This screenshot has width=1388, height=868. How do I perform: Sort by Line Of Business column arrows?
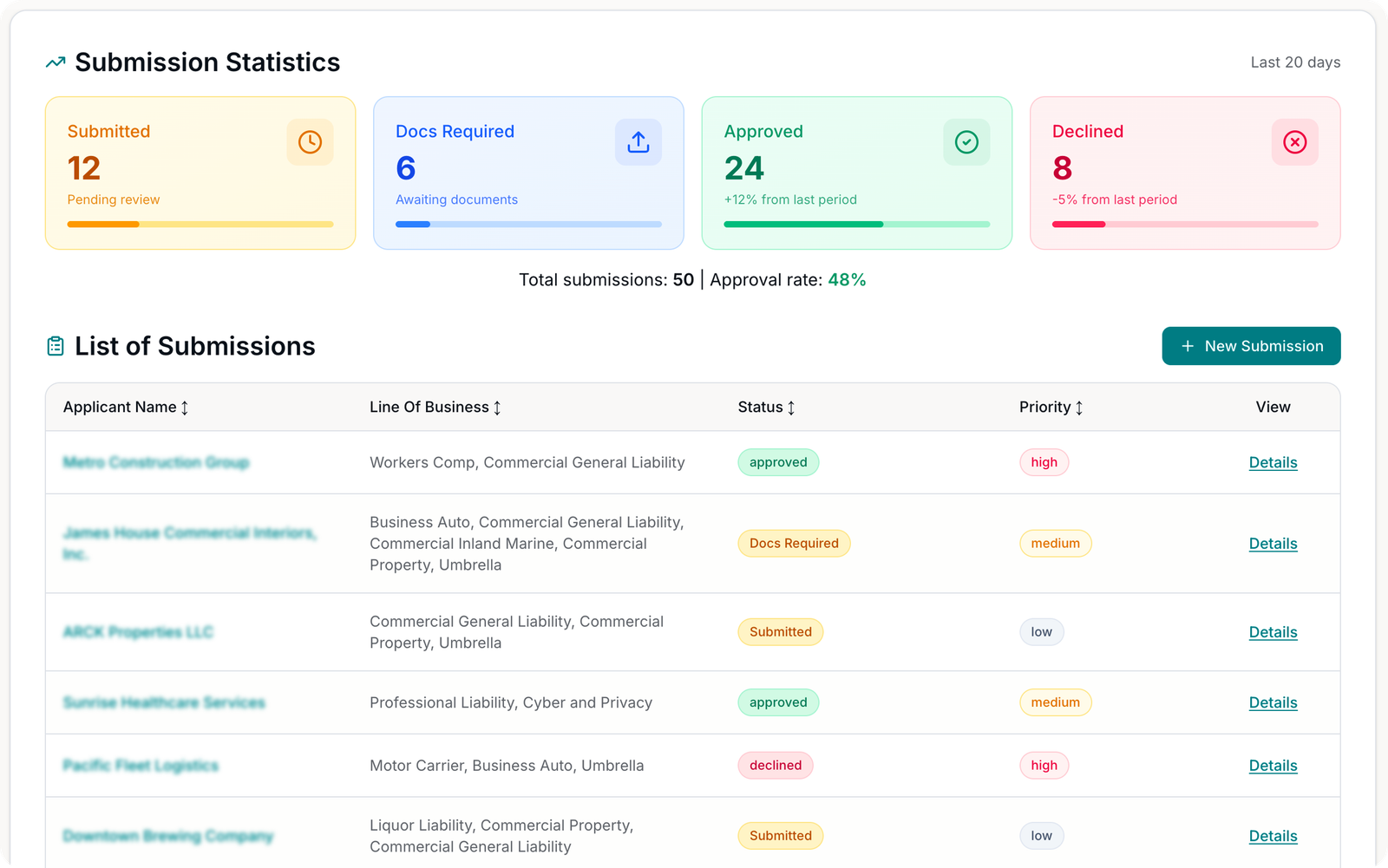[x=497, y=408]
